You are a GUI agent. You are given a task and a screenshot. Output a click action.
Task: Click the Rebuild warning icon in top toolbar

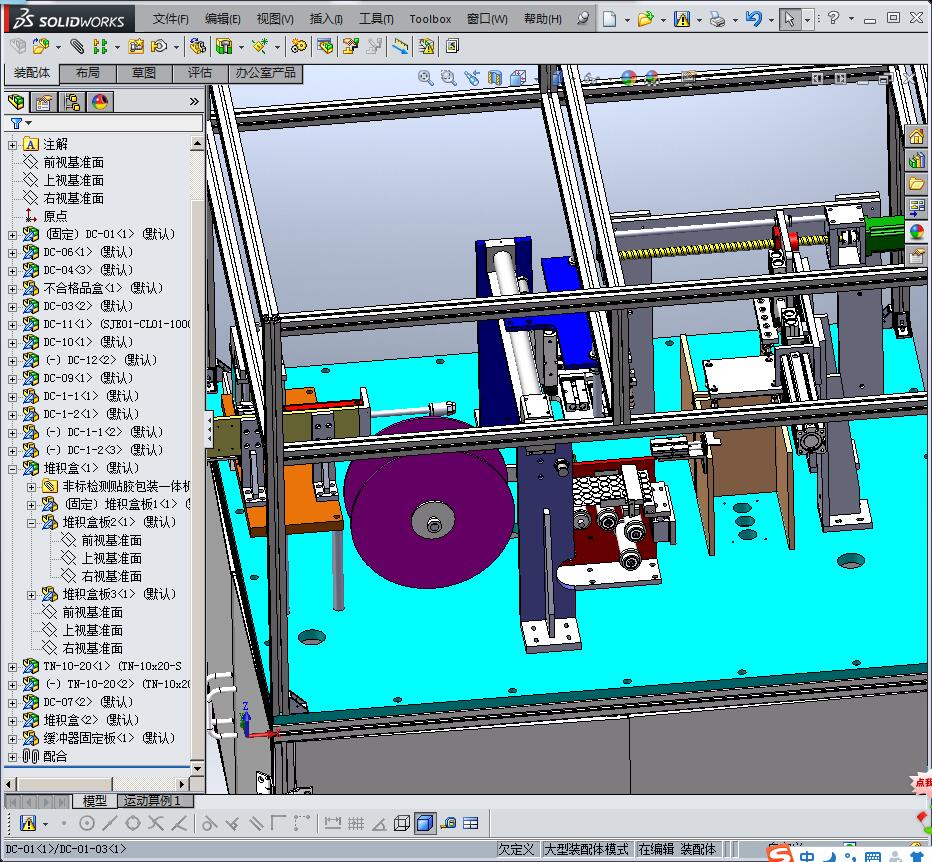tap(682, 19)
